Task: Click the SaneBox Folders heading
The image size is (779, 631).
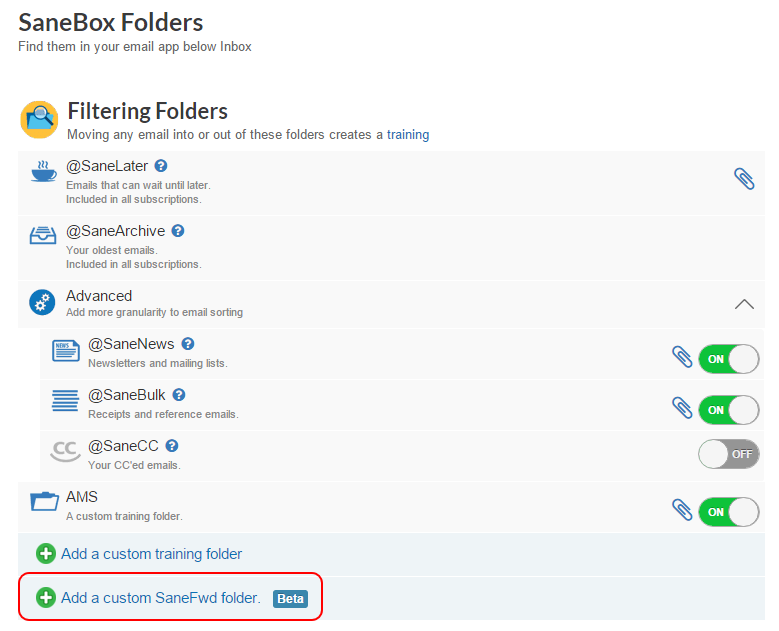Action: [111, 22]
